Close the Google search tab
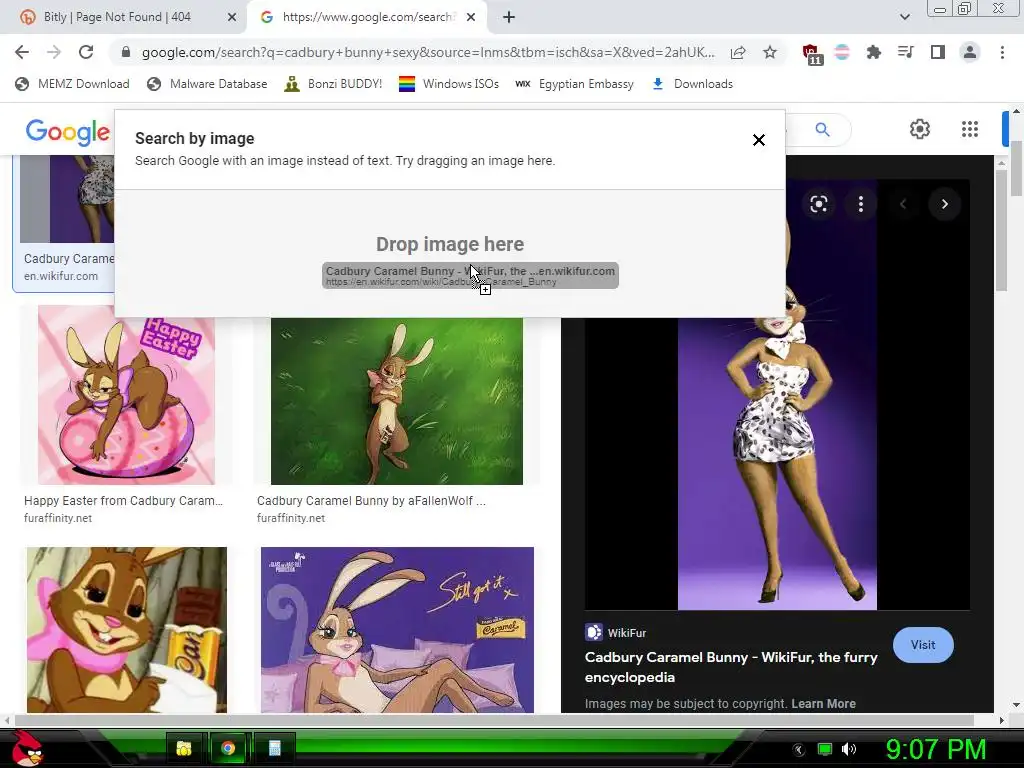Screen dimensions: 1024x768 coord(471,18)
